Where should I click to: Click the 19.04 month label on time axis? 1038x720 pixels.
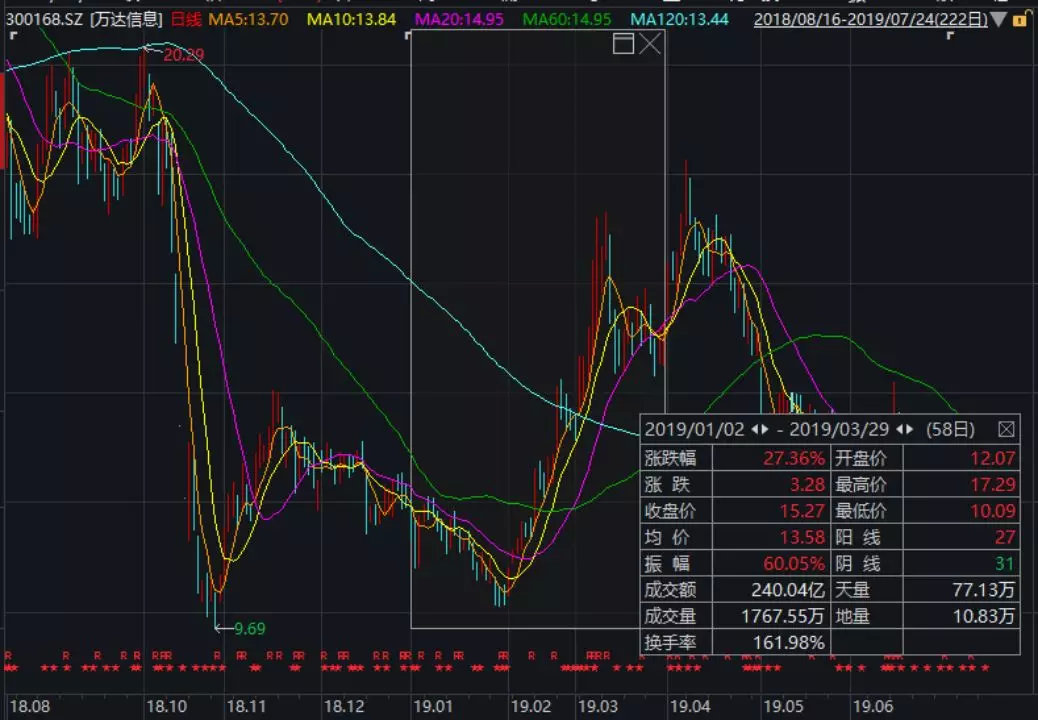pos(690,706)
